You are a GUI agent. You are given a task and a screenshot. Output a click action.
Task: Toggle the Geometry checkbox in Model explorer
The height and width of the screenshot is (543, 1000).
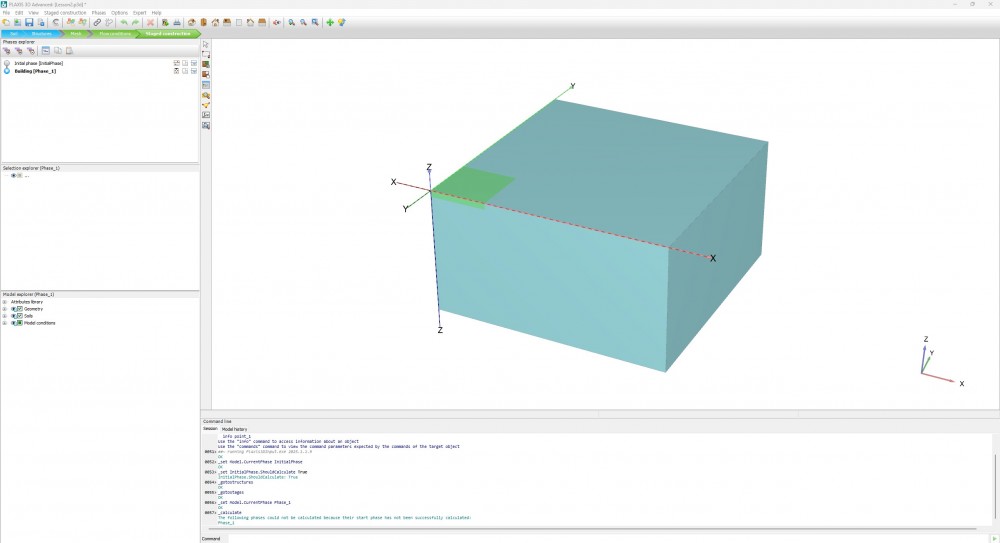pos(19,309)
